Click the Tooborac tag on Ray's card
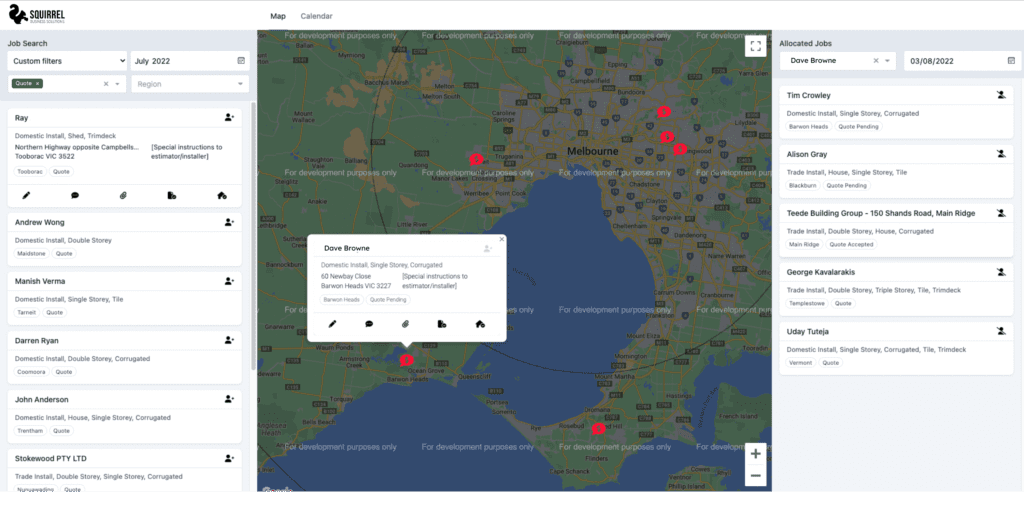The image size is (1024, 512). point(31,172)
